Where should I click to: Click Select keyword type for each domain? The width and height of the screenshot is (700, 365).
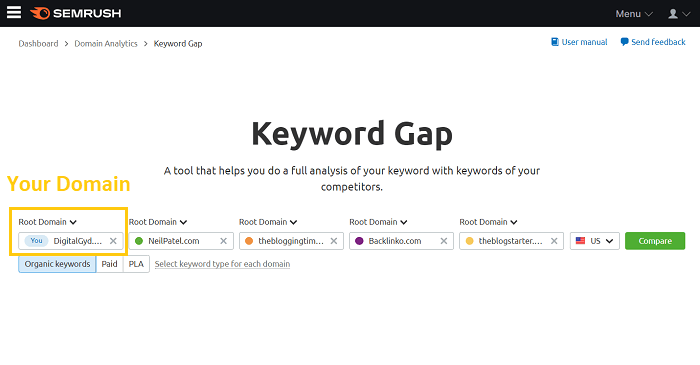222,264
